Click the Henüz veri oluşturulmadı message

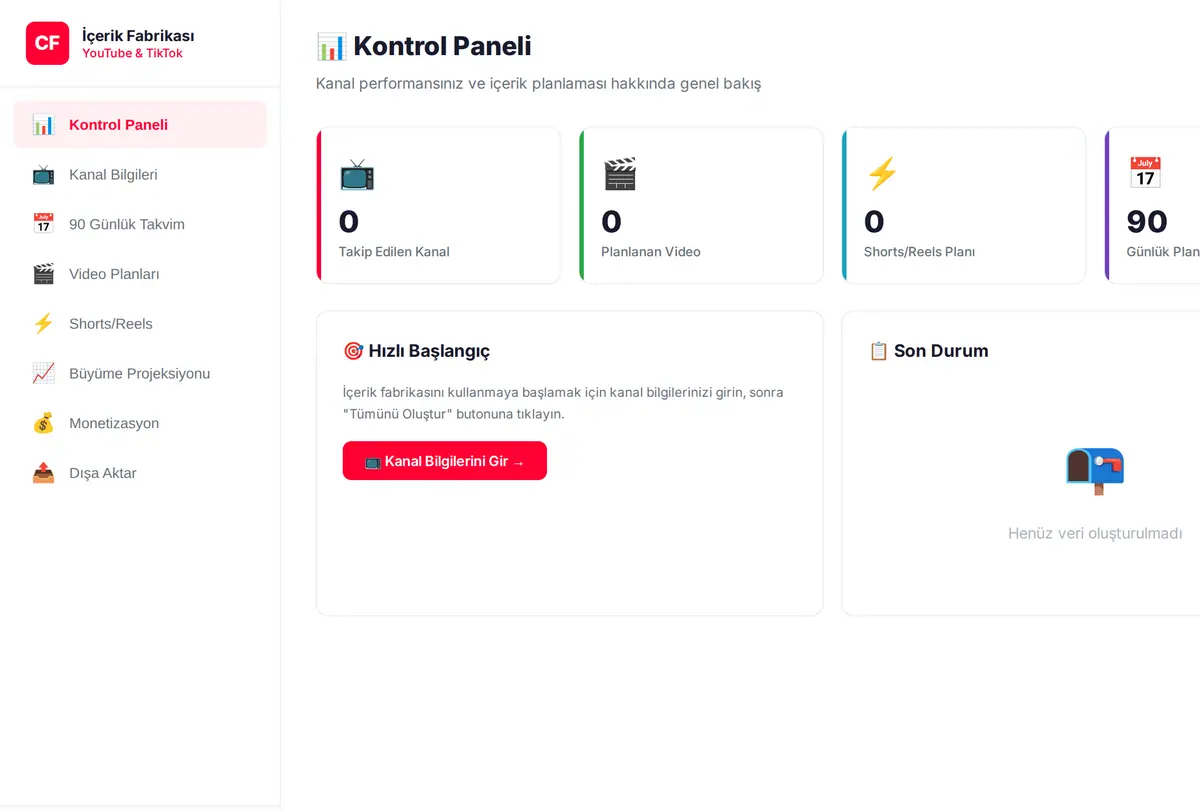tap(1095, 534)
